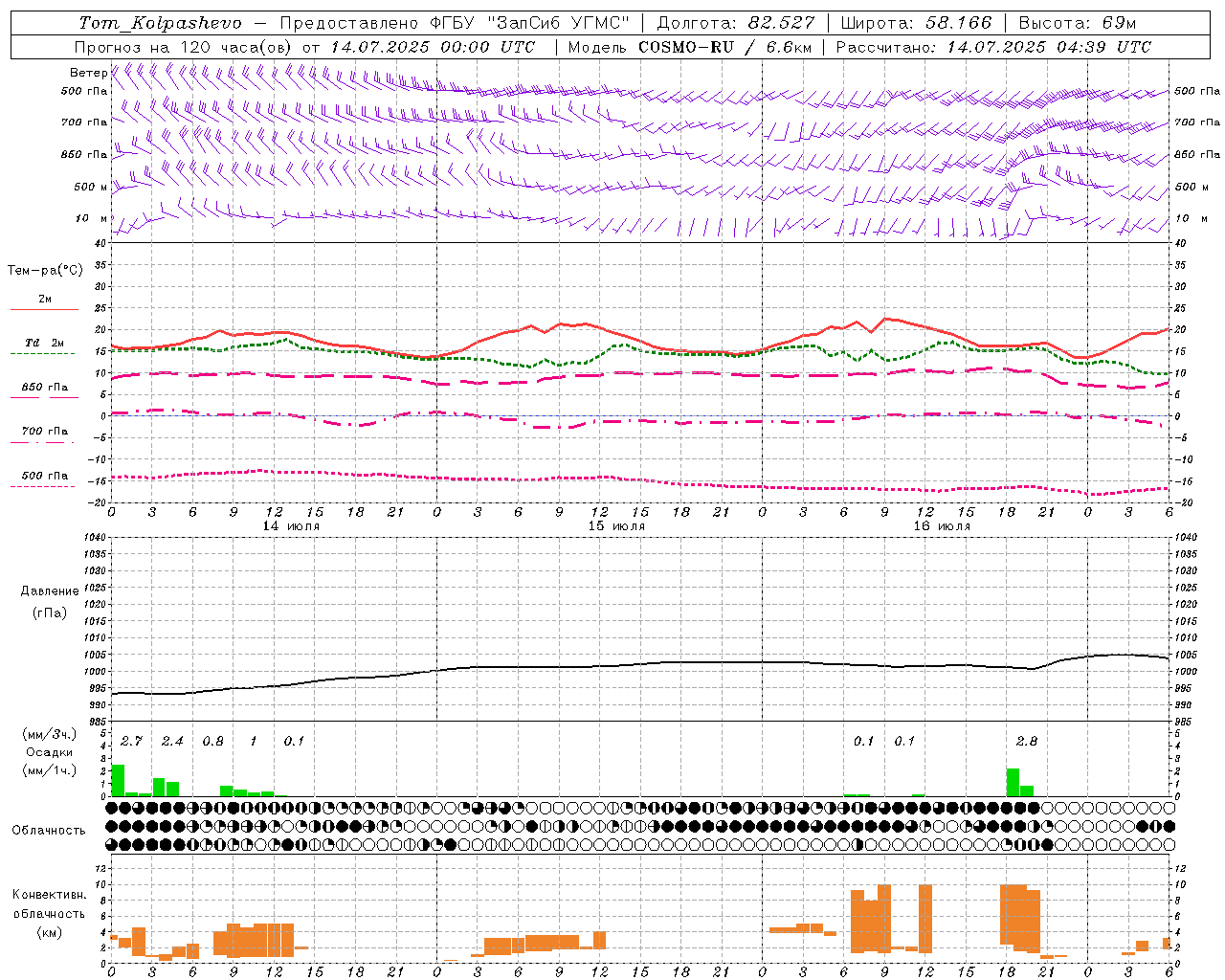Click the 2.8 precipitation total value
The width and height of the screenshot is (1225, 980).
[1027, 741]
